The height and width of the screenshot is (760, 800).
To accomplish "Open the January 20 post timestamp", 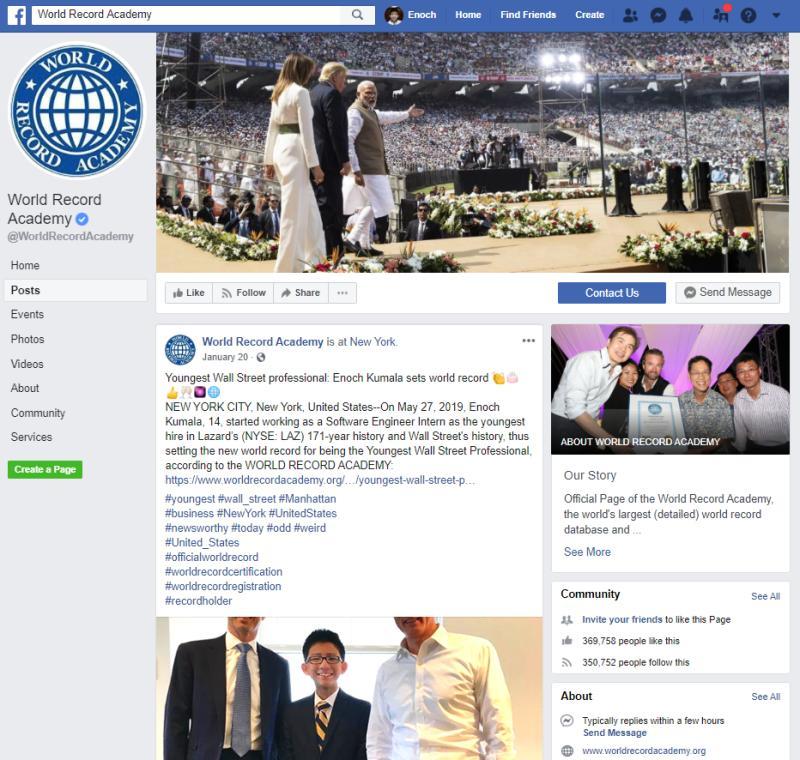I will coord(225,357).
